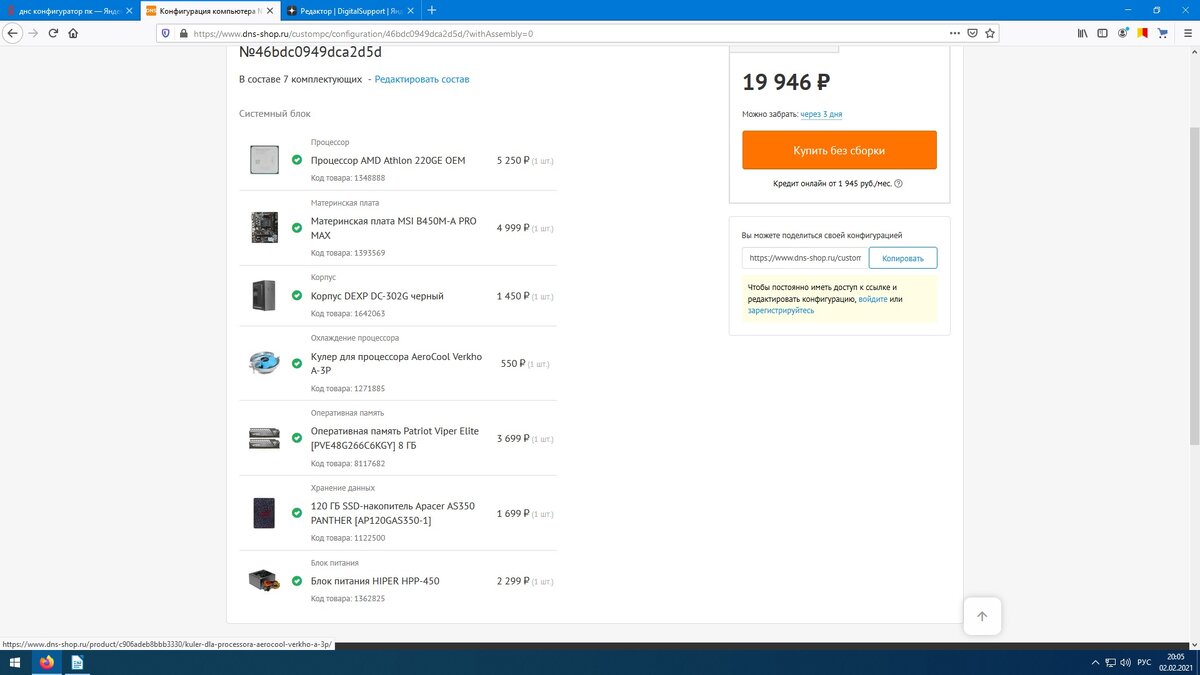Close the 'Редактор | DigitalSupport' tab

click(410, 10)
